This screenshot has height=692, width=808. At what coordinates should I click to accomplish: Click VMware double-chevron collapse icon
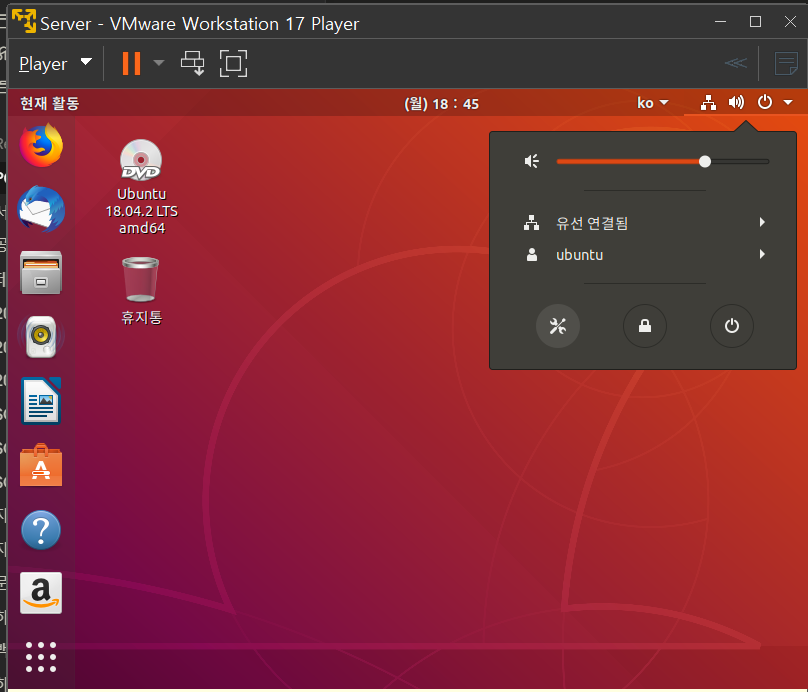click(x=736, y=63)
